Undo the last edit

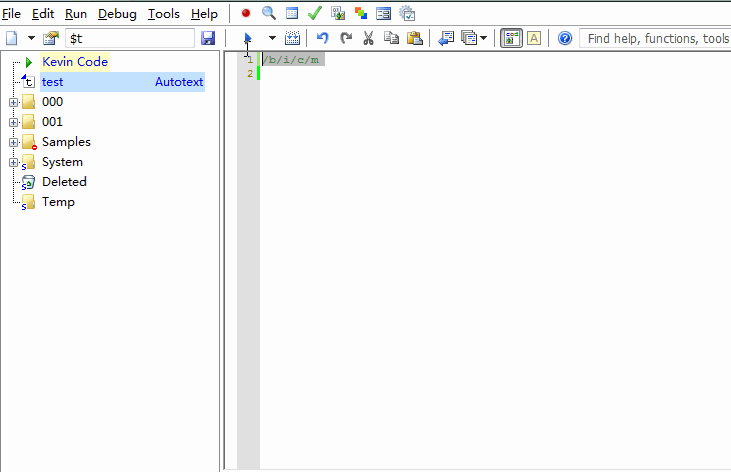pos(322,38)
